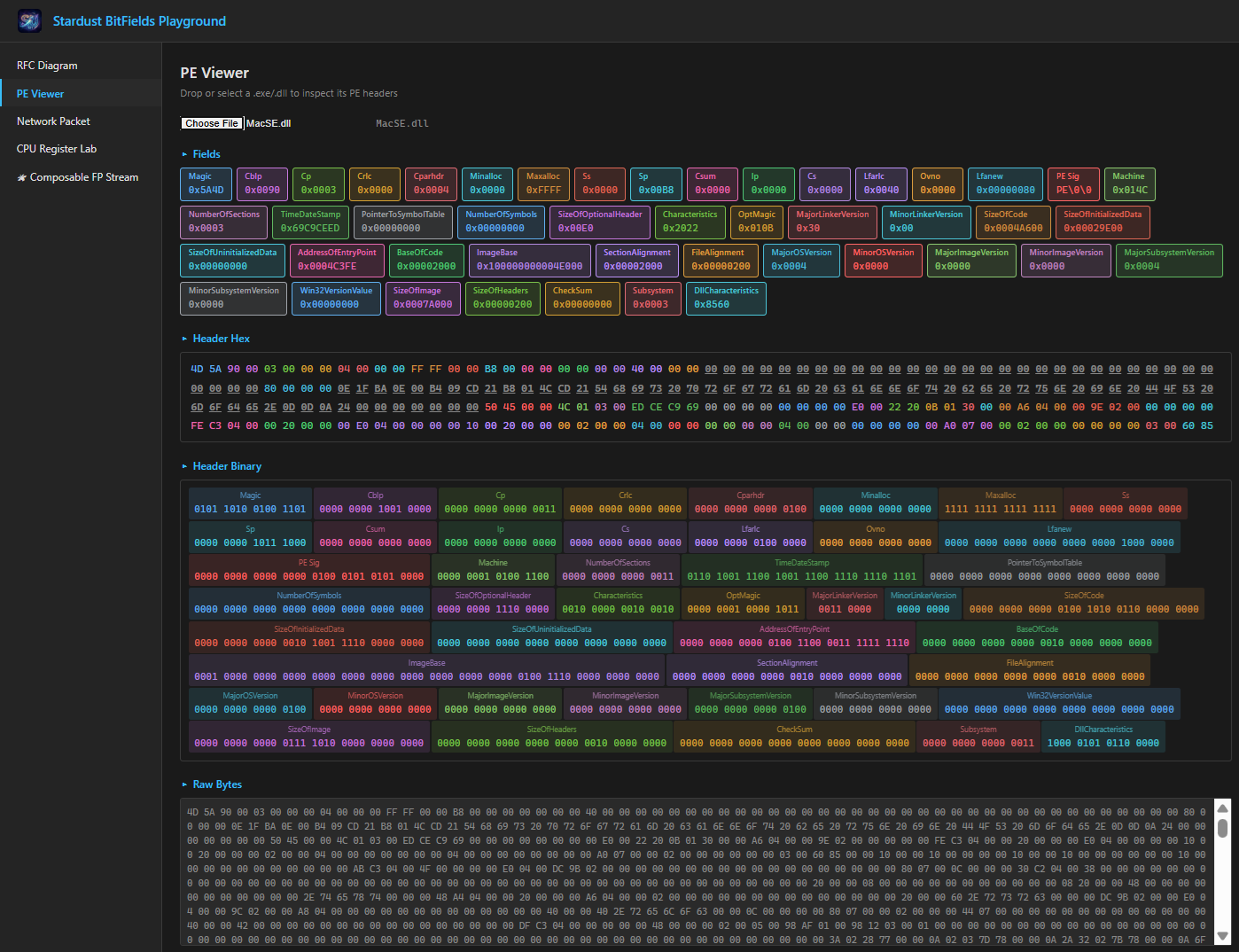The image size is (1239, 952).
Task: Click the AddressOfEntryPoint field chip
Action: (x=337, y=260)
